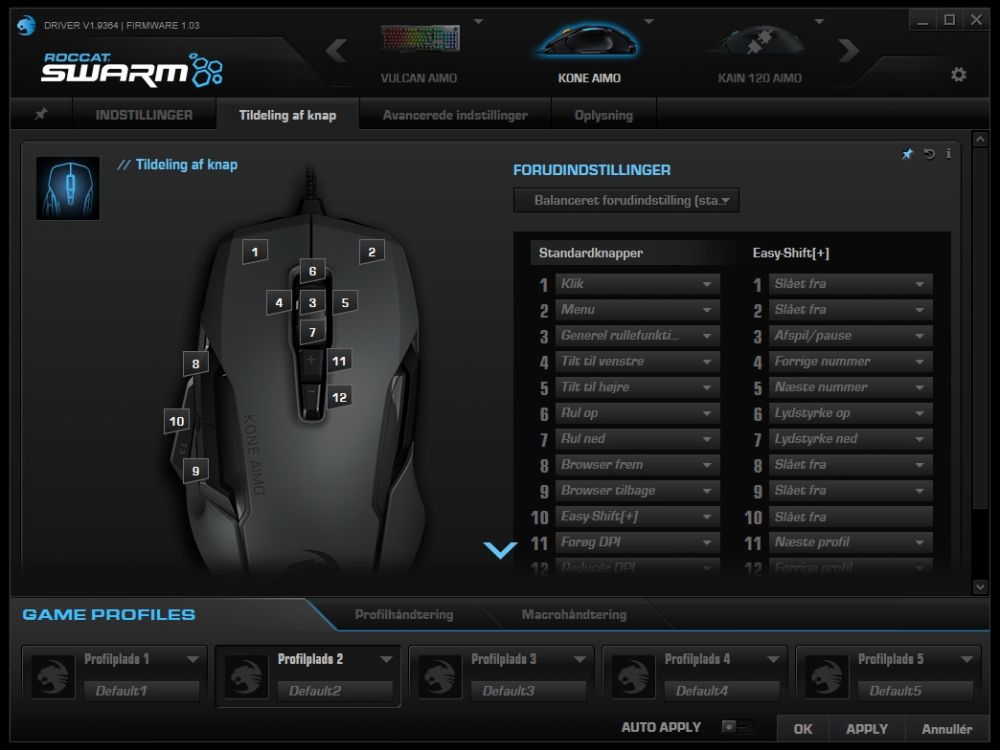Click the mouse top-view thumbnail

click(68, 188)
